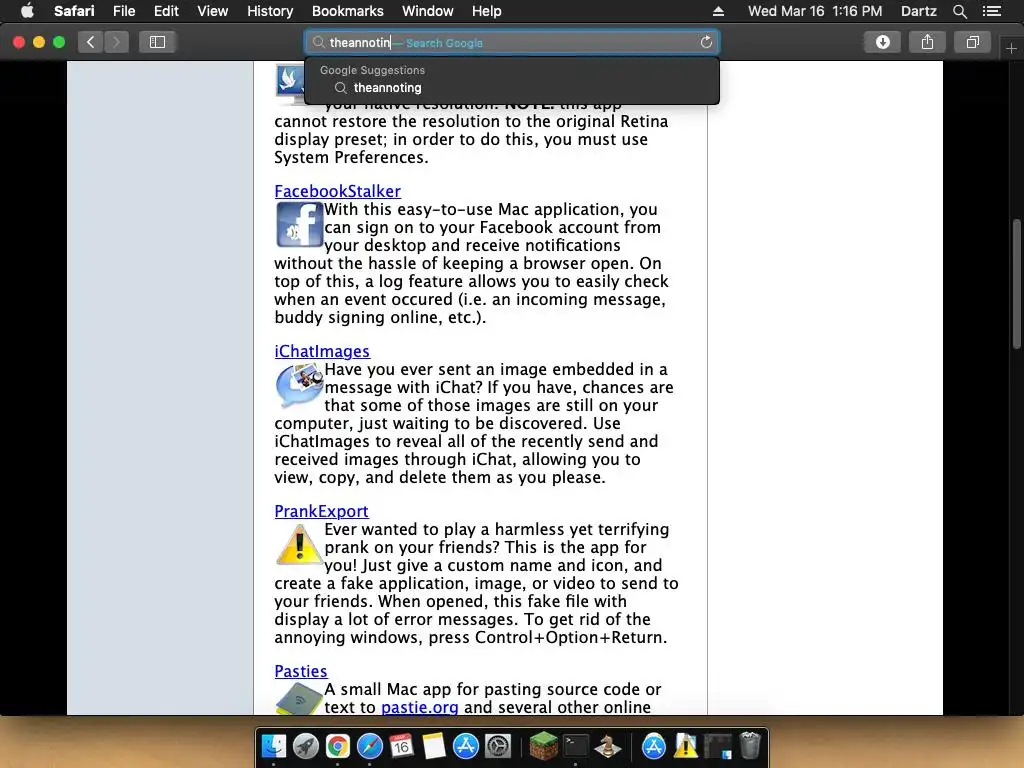Click the PrankExport warning icon image
The image size is (1024, 768).
(x=299, y=545)
